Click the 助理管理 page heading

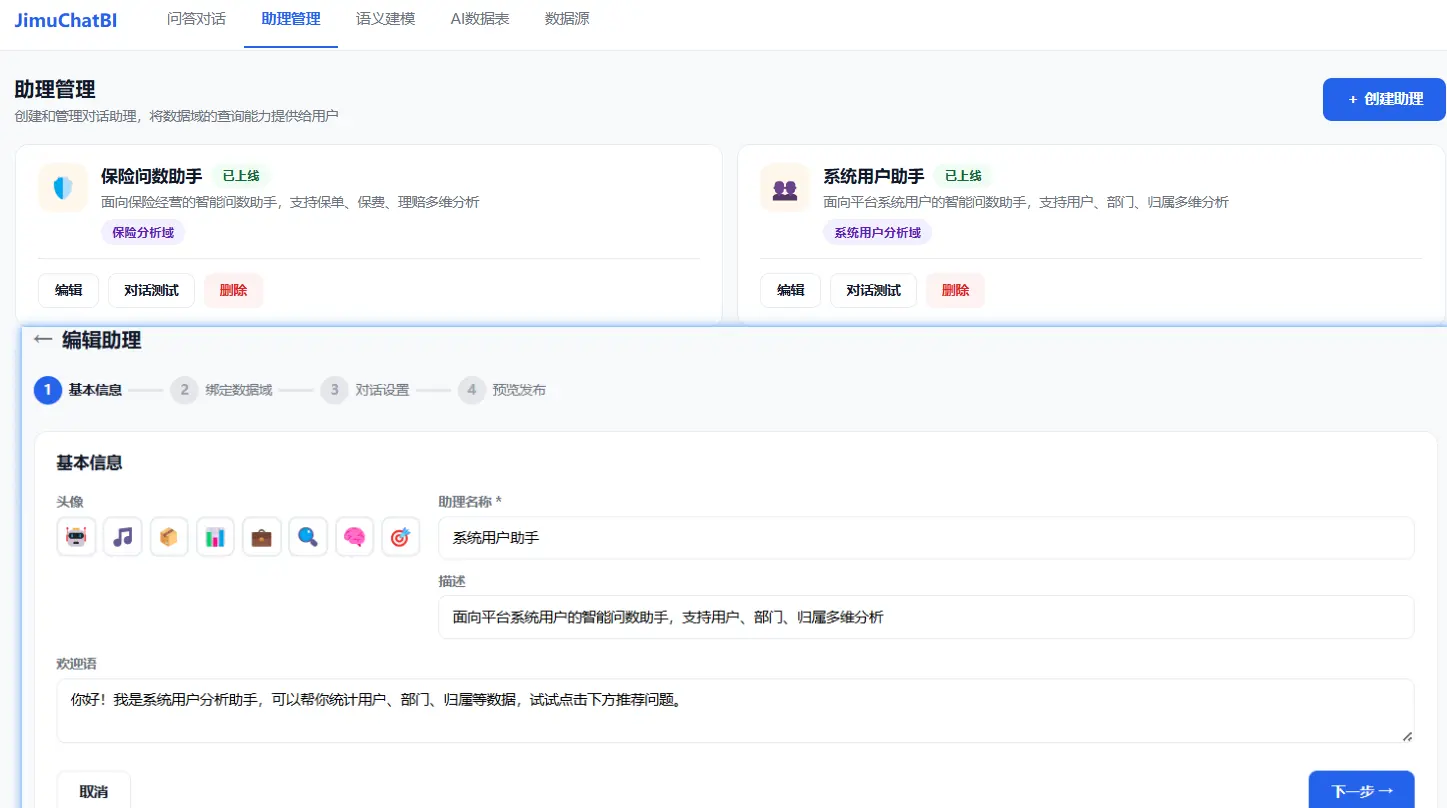click(55, 90)
